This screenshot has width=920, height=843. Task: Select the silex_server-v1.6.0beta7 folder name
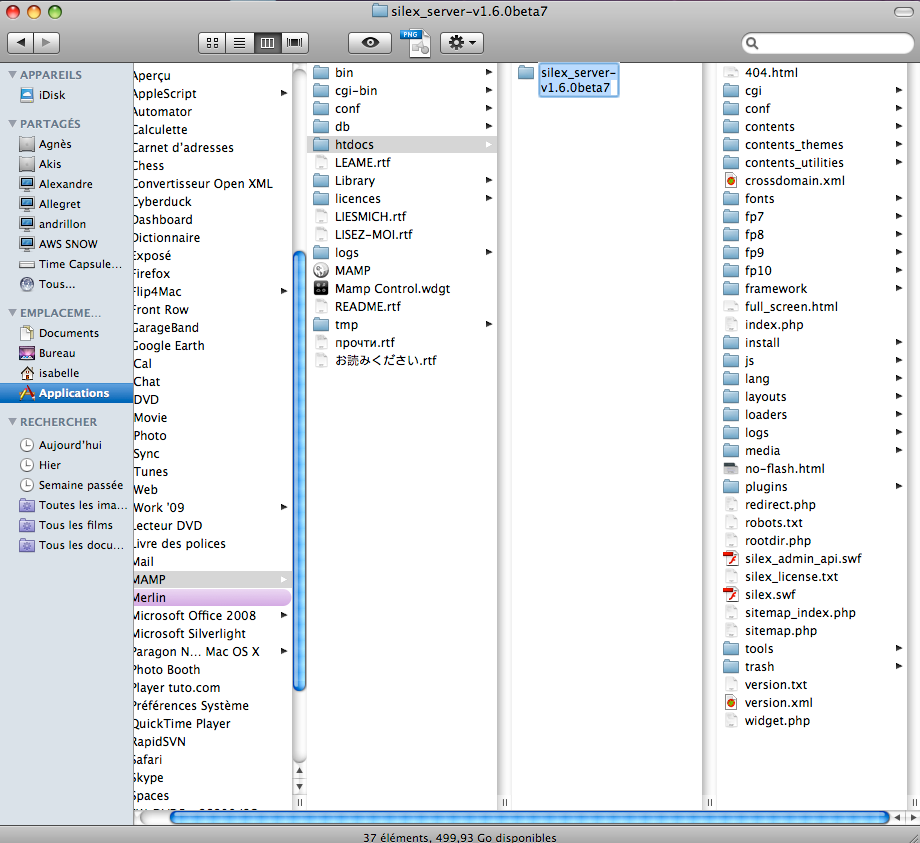578,80
